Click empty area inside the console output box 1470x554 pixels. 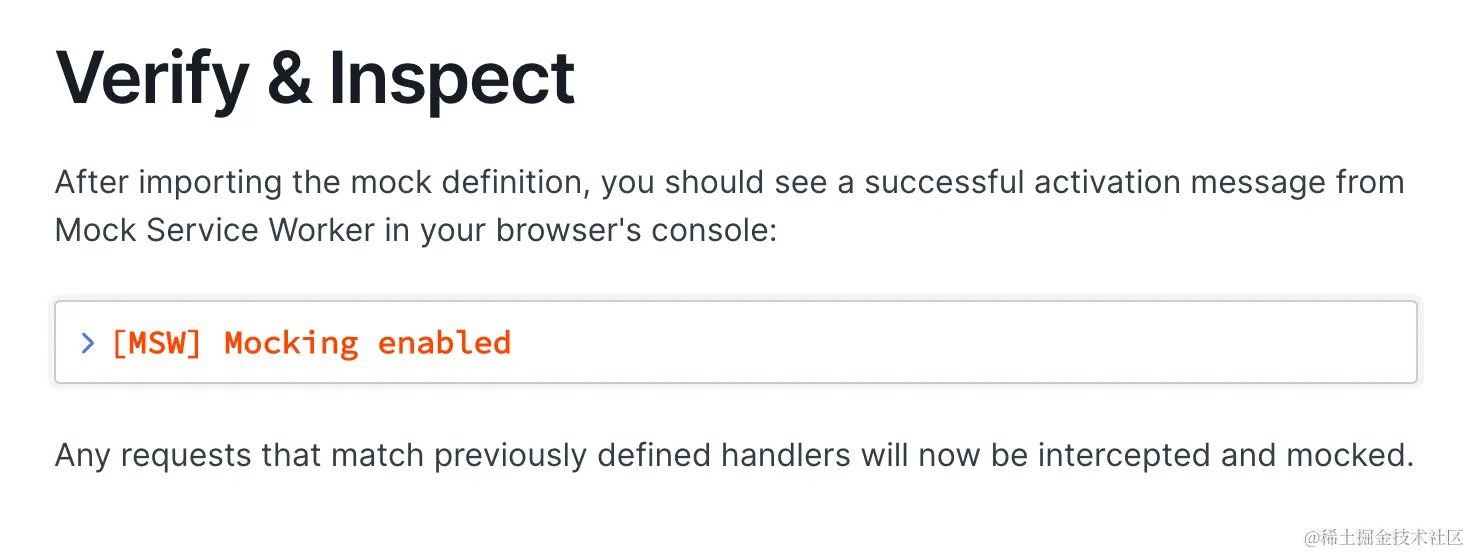[950, 343]
